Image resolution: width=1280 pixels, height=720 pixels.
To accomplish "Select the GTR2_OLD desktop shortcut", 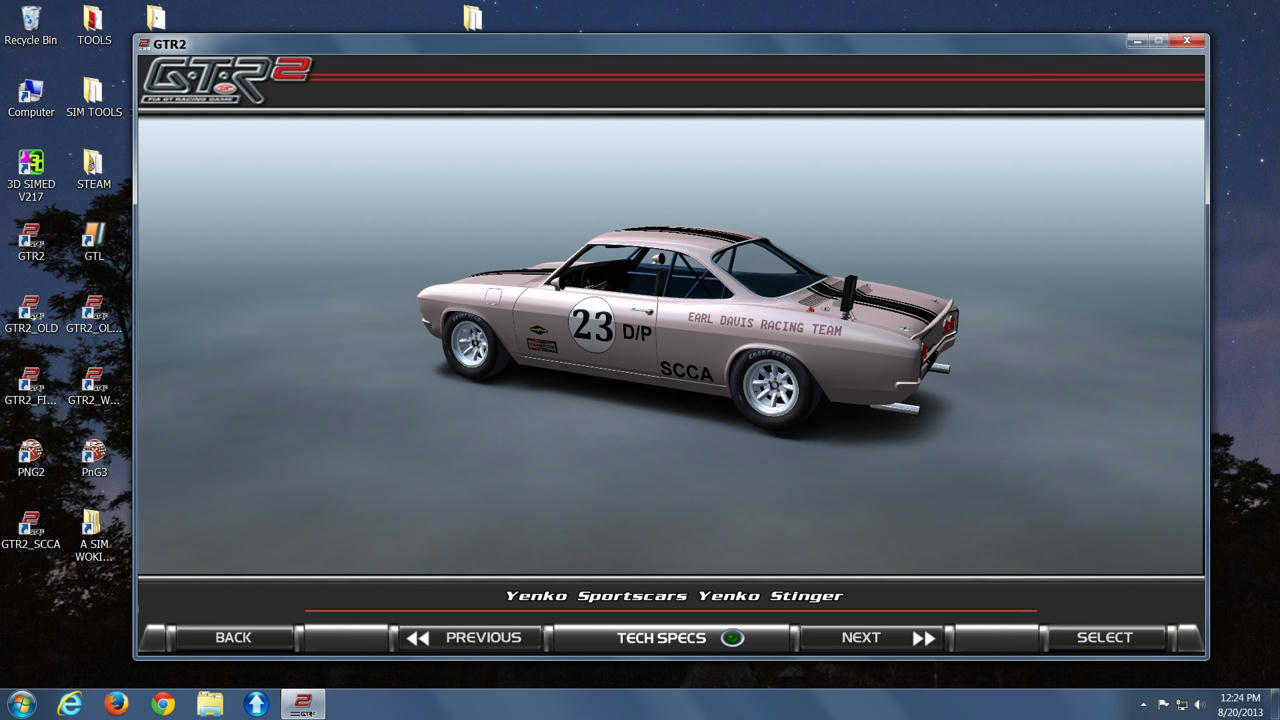I will (x=31, y=314).
